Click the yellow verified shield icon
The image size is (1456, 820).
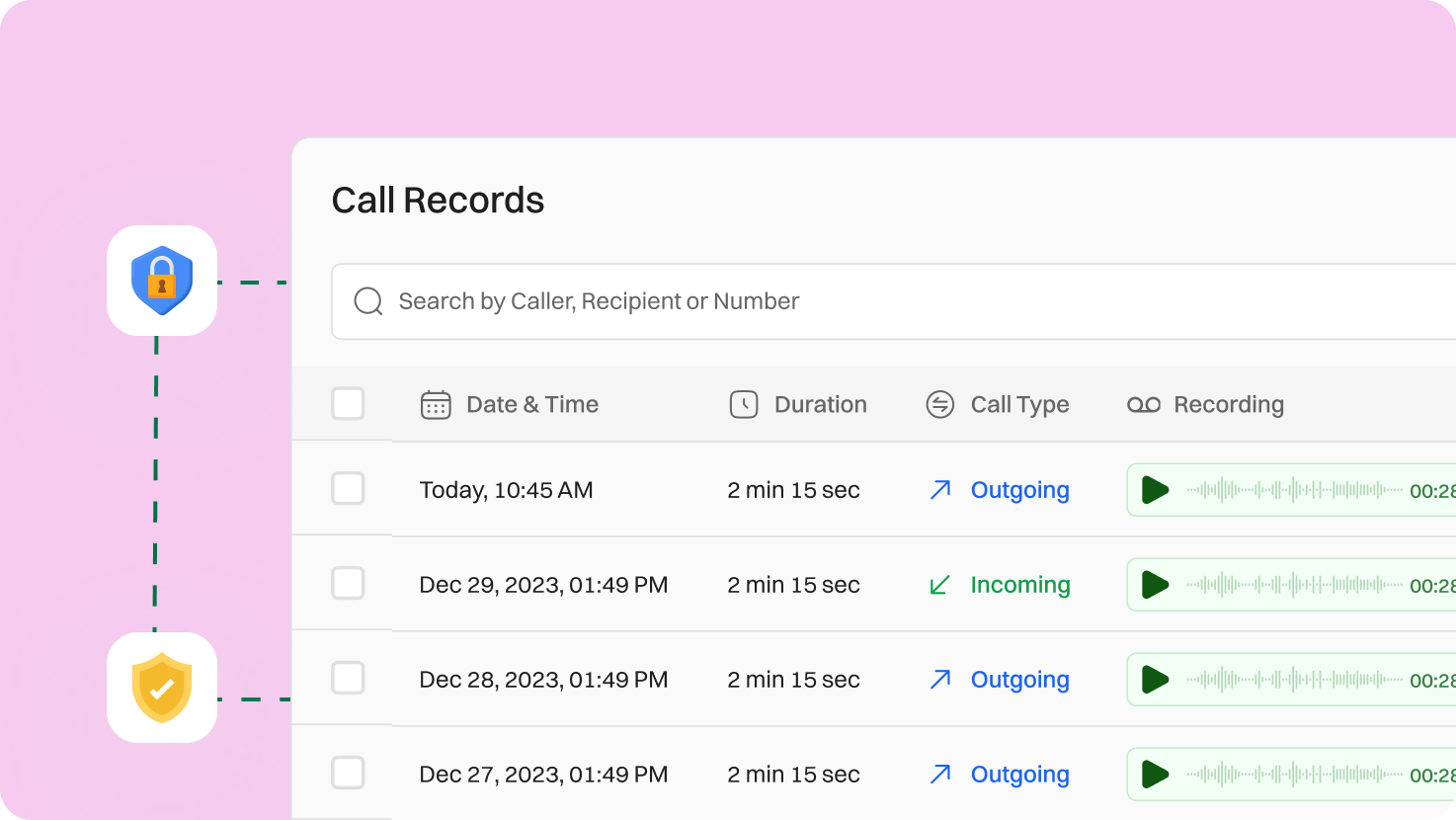(162, 688)
